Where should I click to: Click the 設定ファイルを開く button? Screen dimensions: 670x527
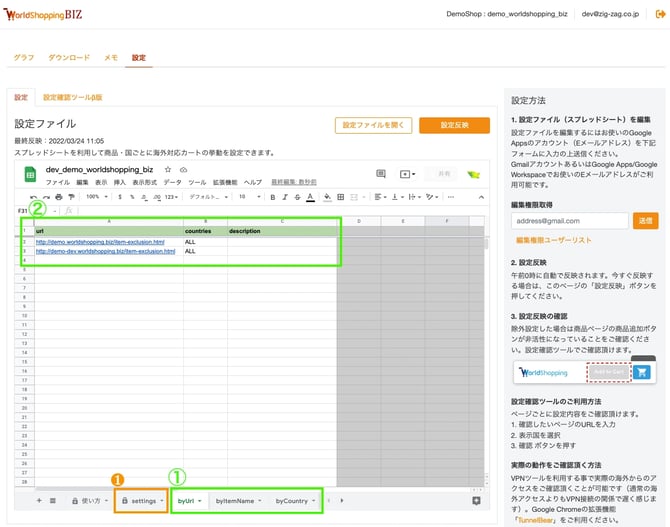(373, 125)
